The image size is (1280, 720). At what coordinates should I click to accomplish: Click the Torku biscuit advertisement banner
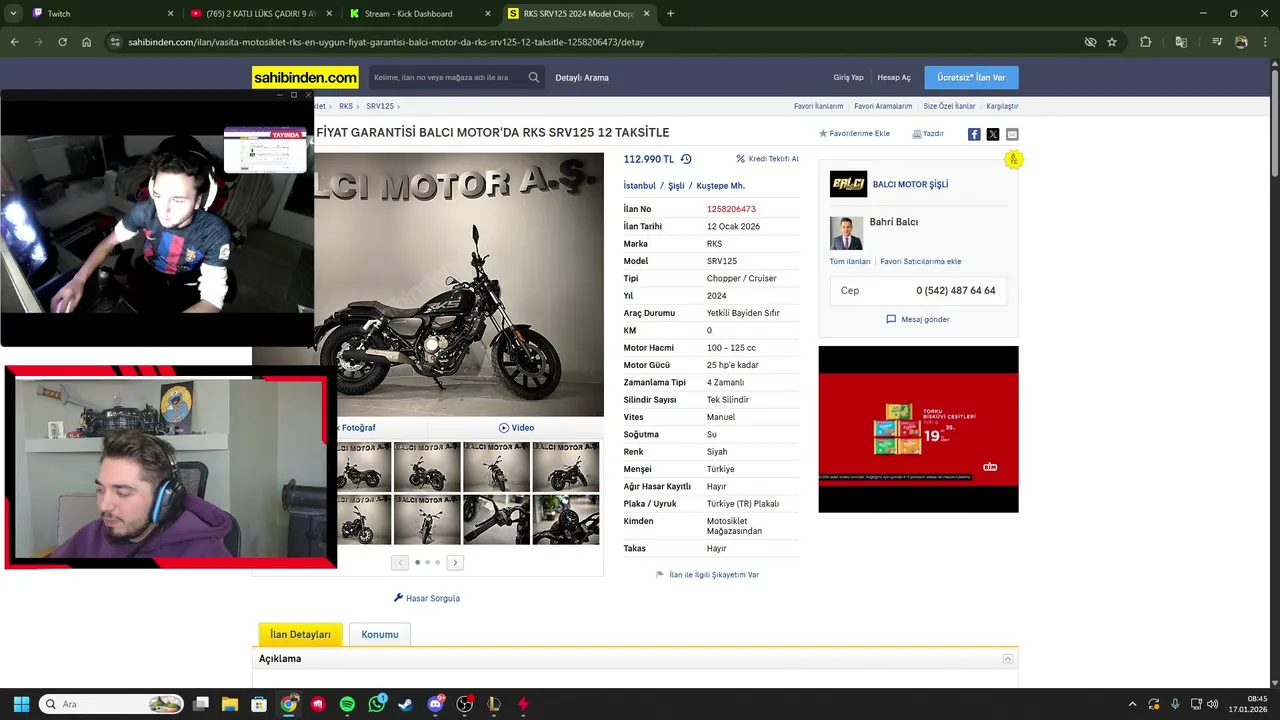coord(918,429)
